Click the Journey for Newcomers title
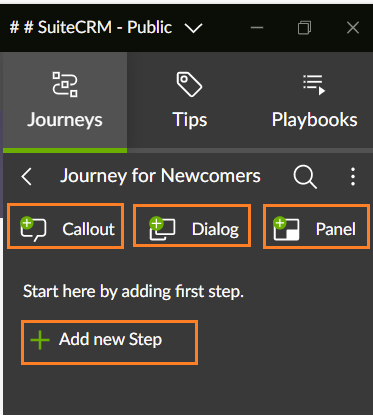Viewport: 373px width, 417px height. 160,176
